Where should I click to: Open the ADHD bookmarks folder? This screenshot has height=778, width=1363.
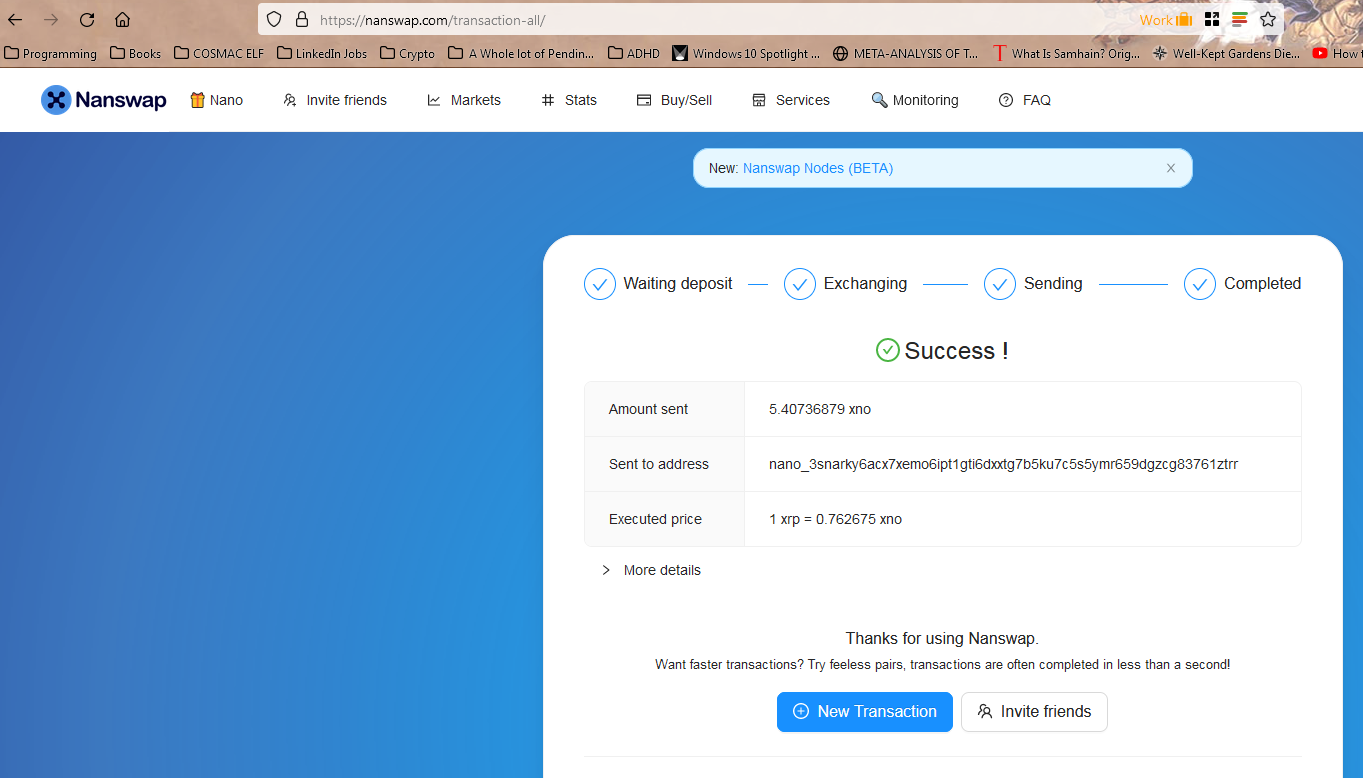tap(634, 54)
